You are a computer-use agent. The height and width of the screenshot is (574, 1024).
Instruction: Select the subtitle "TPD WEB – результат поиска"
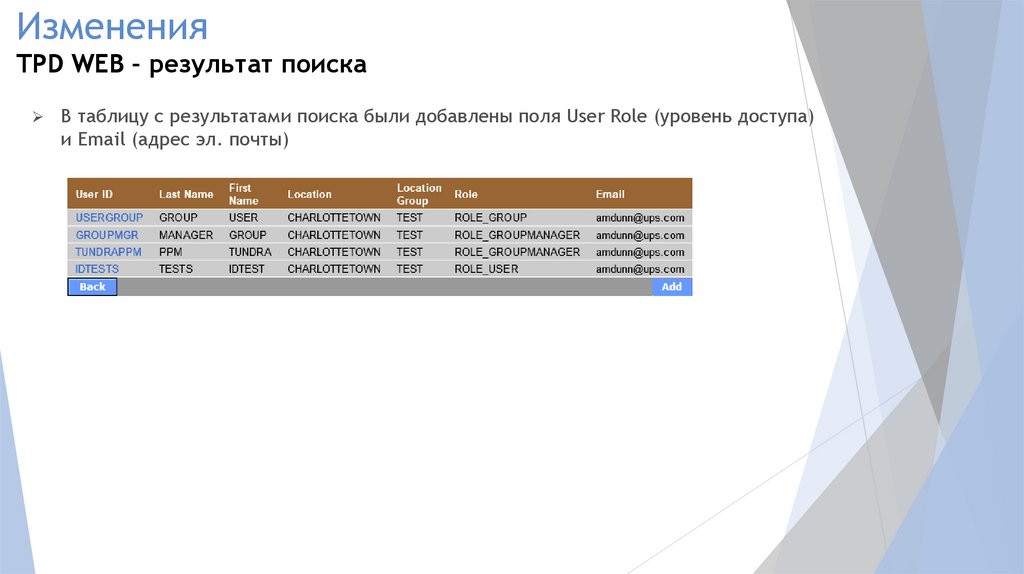coord(192,65)
